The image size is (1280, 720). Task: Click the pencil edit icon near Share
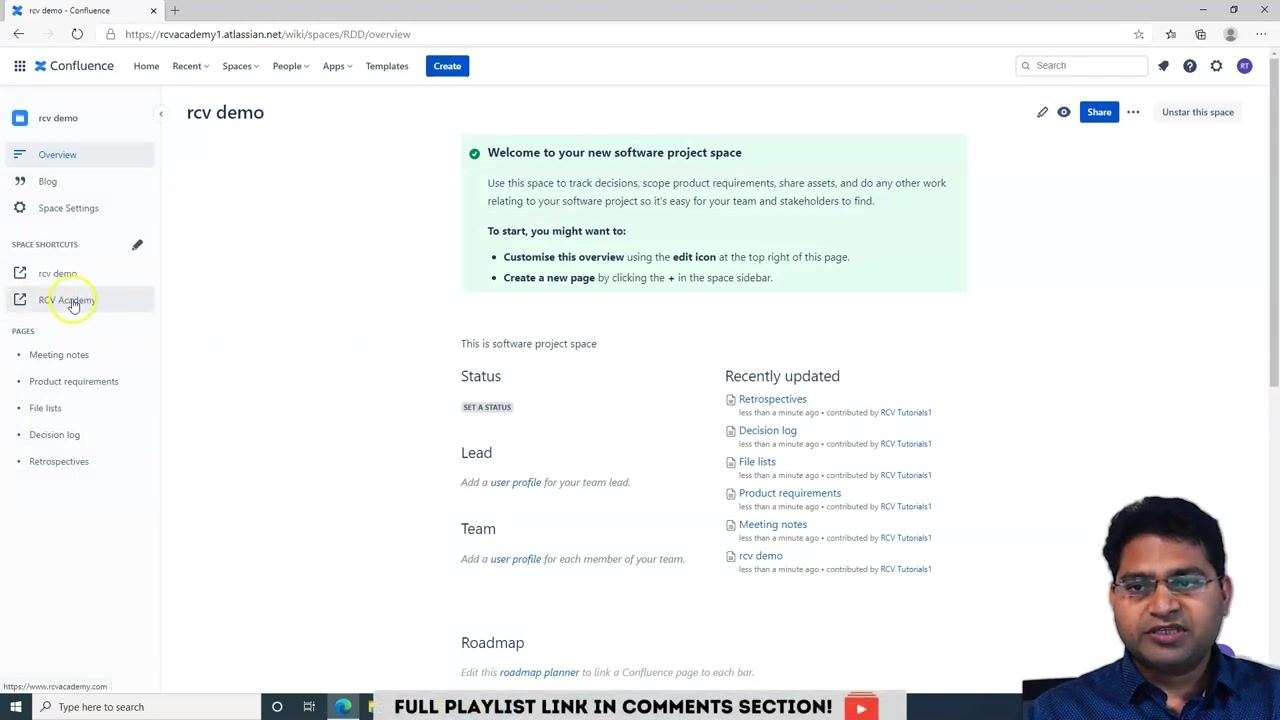(1042, 112)
